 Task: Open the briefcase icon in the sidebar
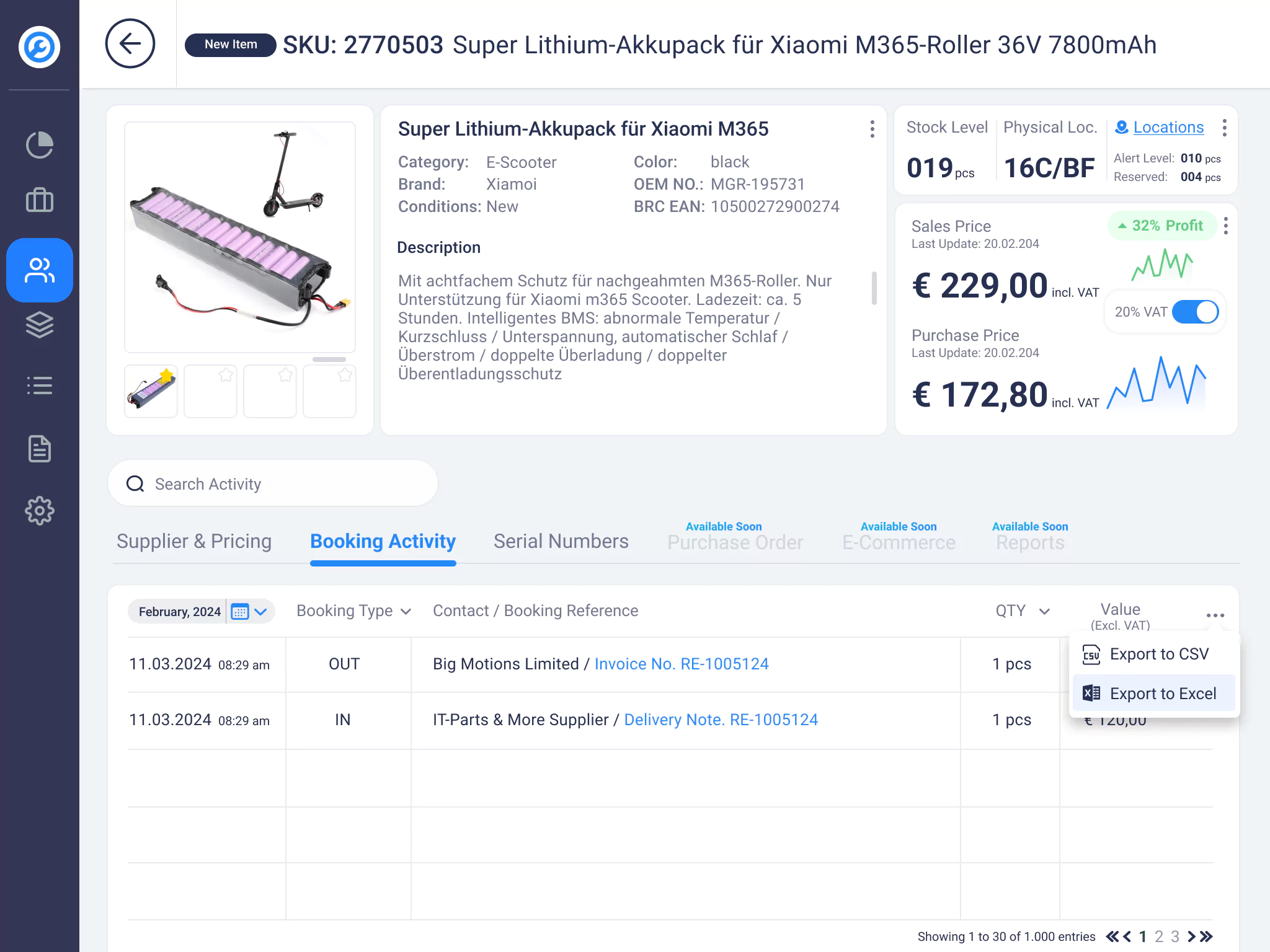click(39, 201)
